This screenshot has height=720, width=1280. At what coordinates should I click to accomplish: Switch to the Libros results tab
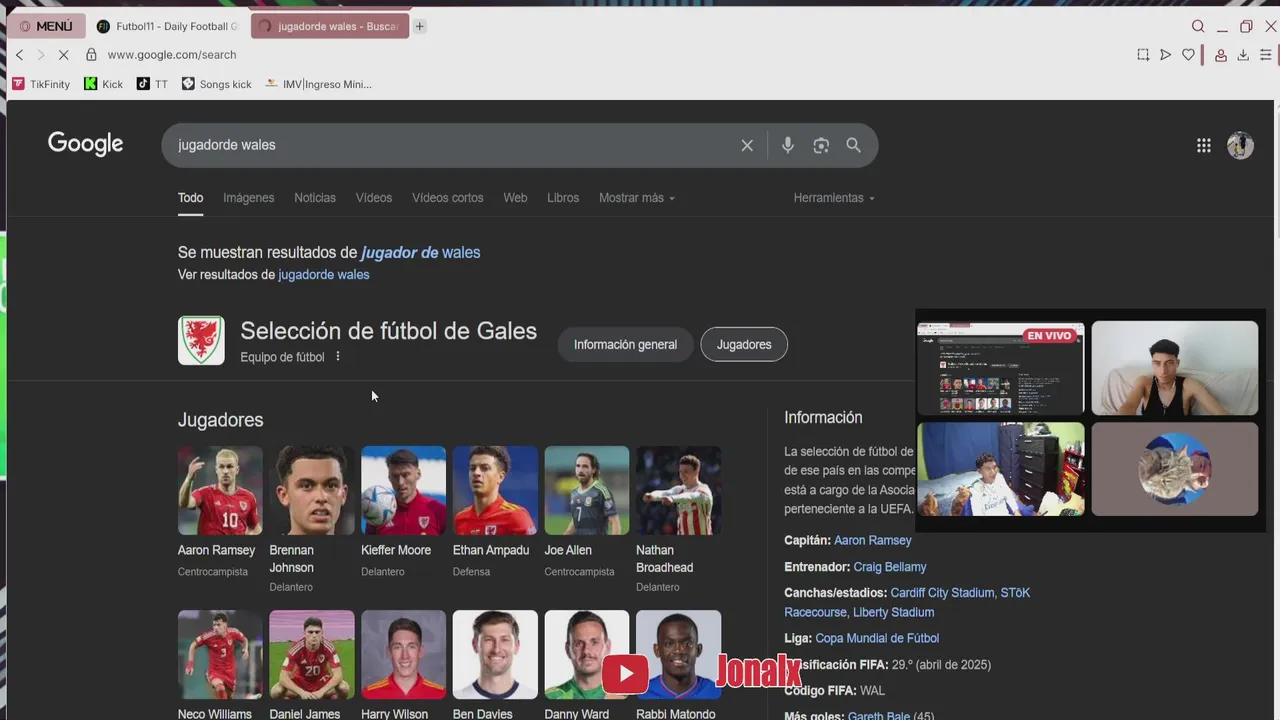(x=563, y=198)
